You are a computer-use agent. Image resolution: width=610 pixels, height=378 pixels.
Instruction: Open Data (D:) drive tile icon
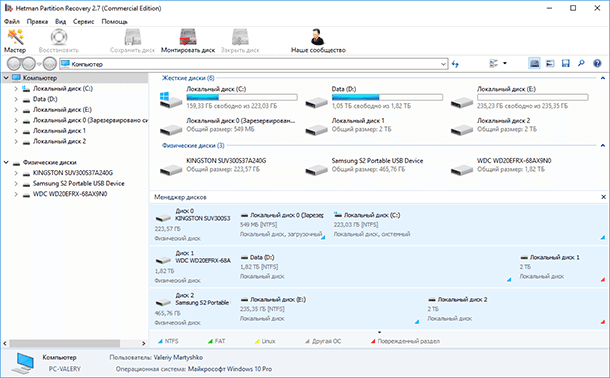point(316,102)
